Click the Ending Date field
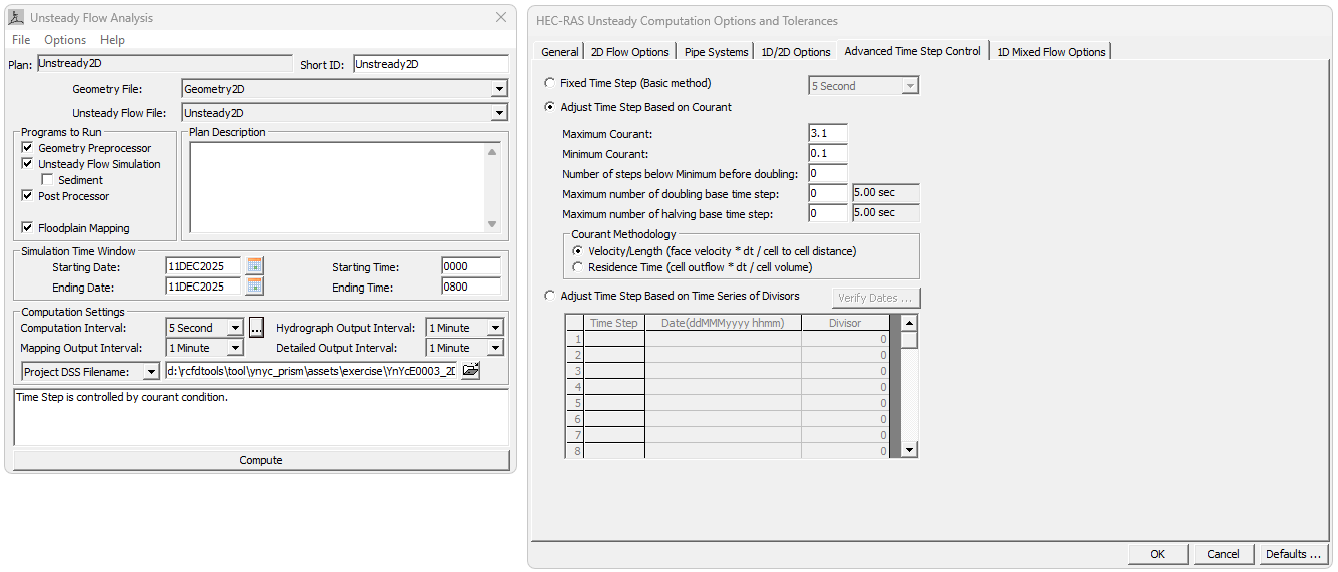The width and height of the screenshot is (1338, 572). (203, 286)
